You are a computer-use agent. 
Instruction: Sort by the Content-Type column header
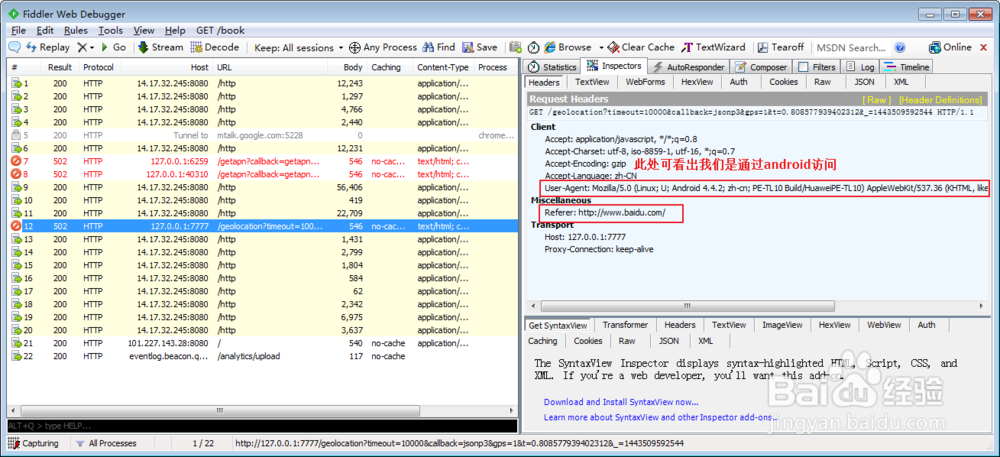click(443, 67)
